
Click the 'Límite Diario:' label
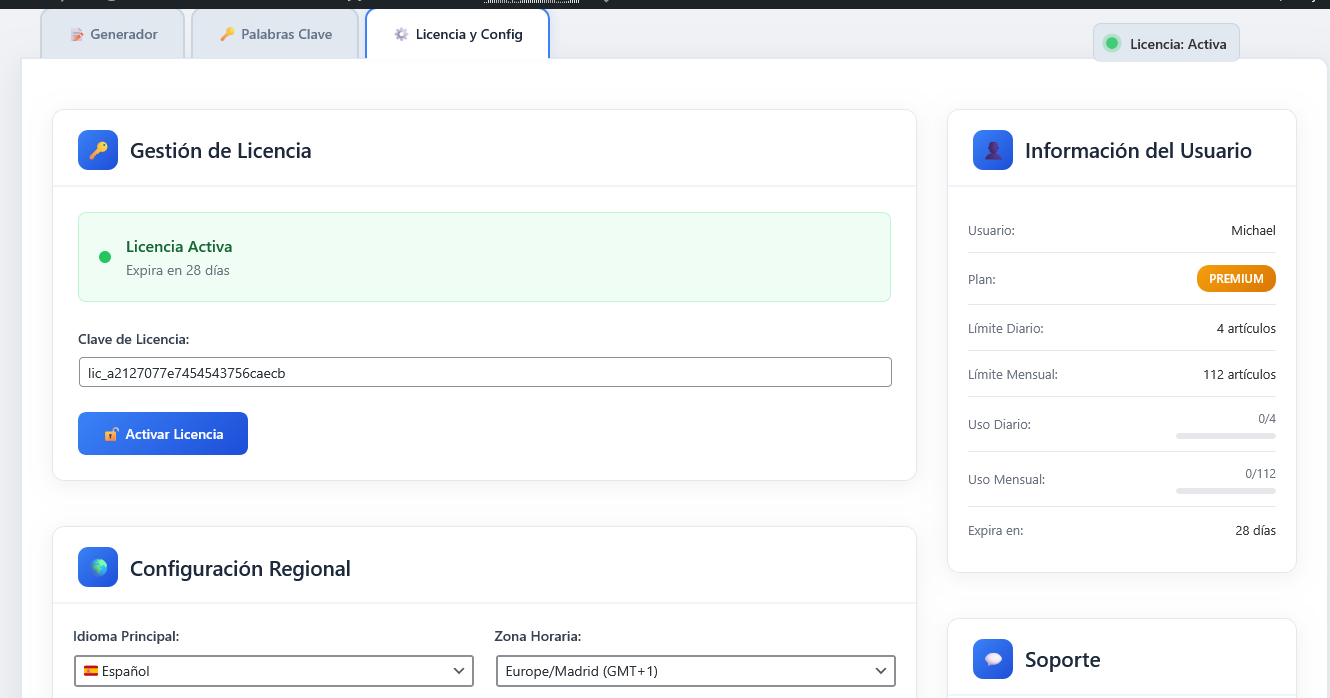pyautogui.click(x=1006, y=328)
